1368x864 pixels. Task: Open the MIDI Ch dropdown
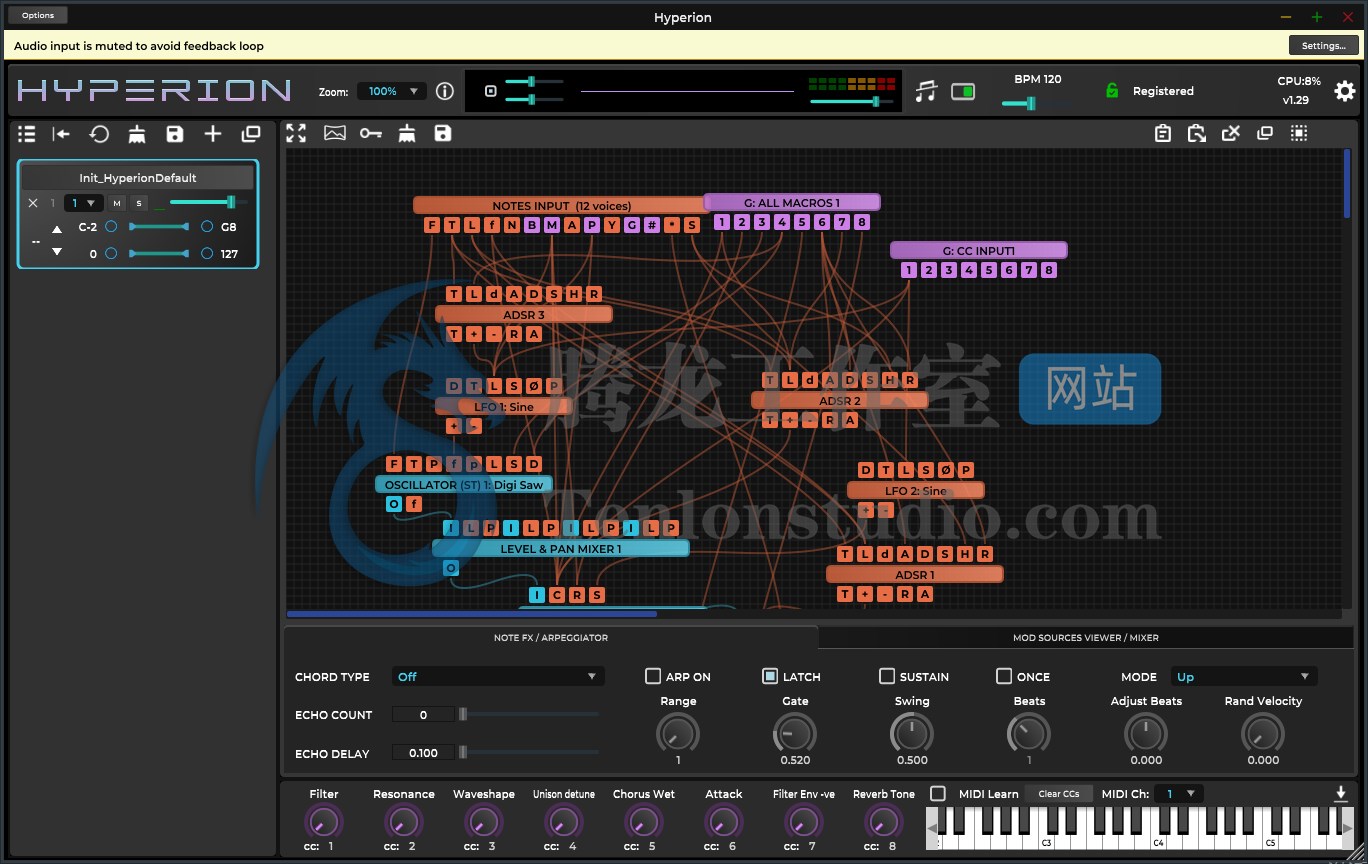tap(1178, 794)
